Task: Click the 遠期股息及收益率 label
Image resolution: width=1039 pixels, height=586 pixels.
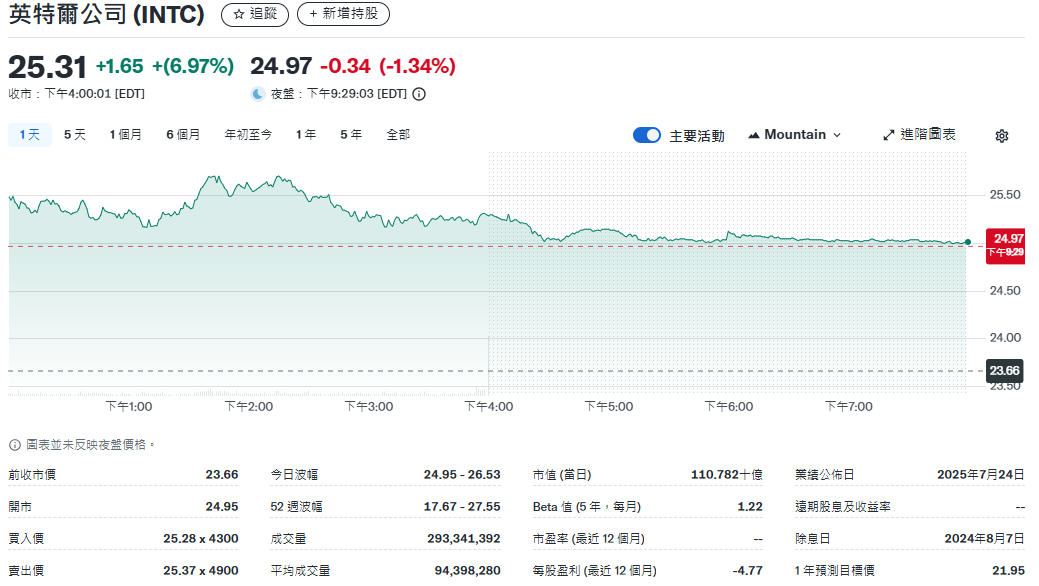Action: [843, 506]
